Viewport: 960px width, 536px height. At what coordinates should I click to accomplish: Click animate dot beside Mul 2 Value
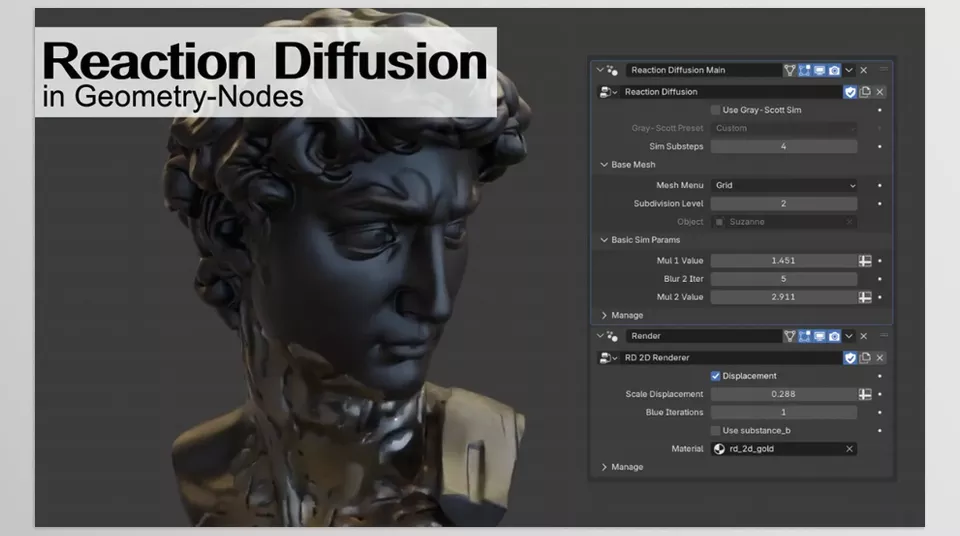tap(880, 297)
